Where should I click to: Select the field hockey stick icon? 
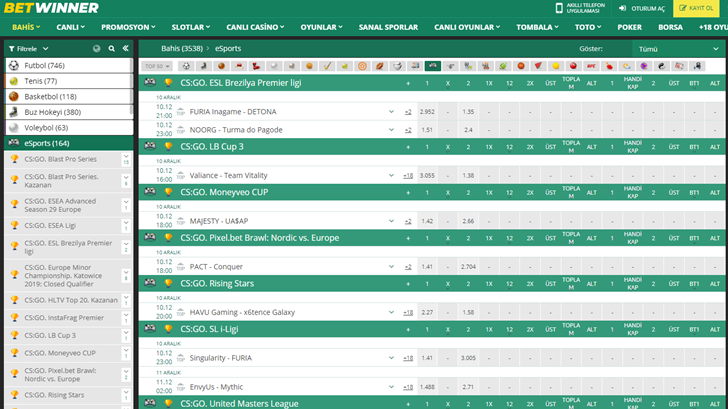click(x=327, y=66)
